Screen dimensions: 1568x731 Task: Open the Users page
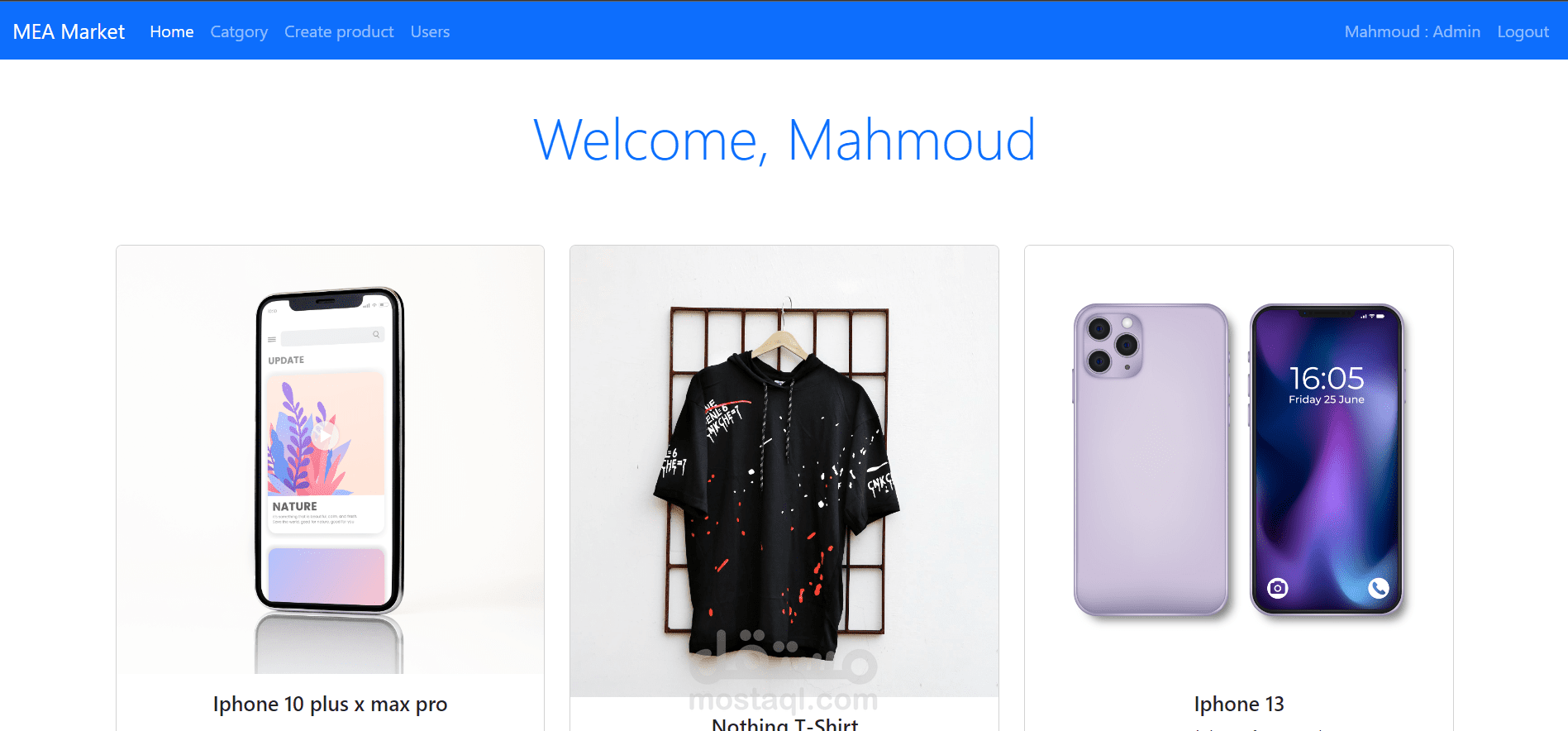click(430, 31)
